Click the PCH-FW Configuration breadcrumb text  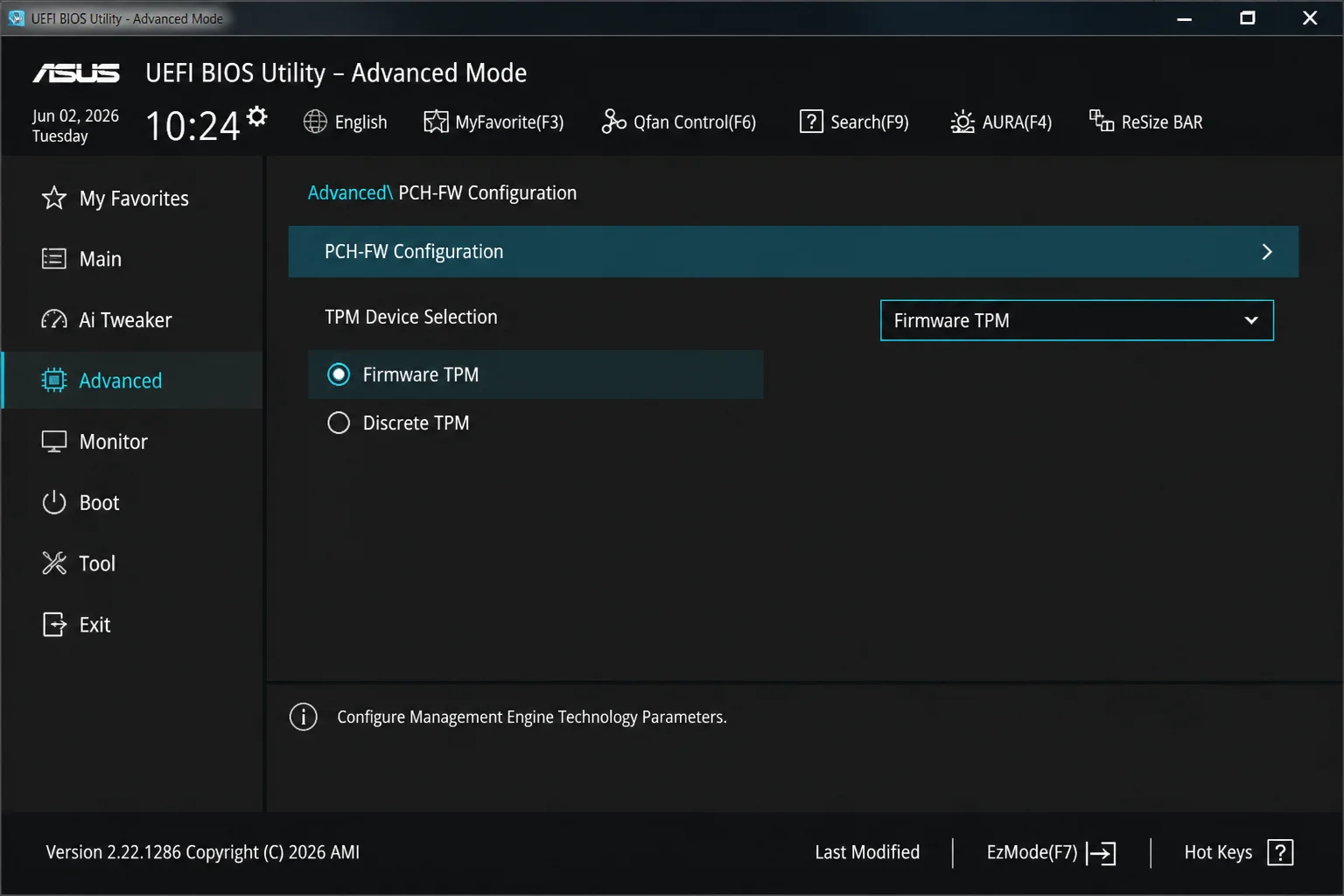pos(487,192)
